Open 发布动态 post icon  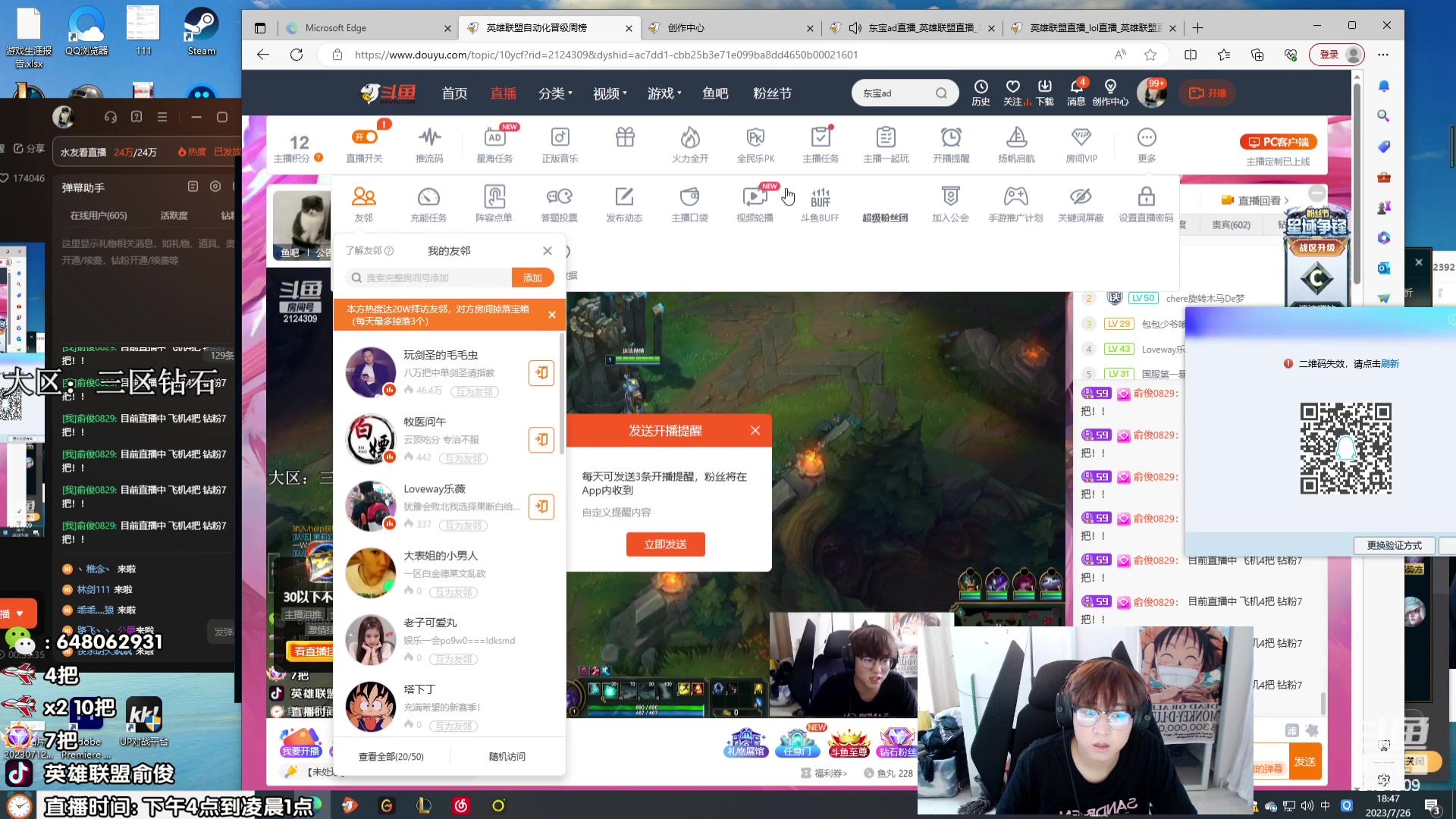click(624, 197)
